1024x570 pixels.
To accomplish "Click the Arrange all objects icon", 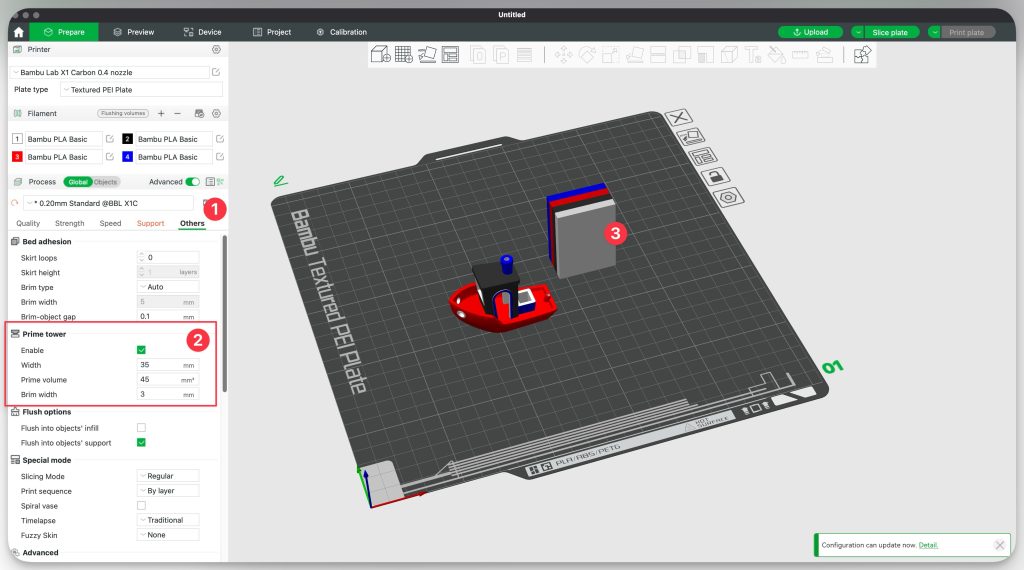I will pos(450,55).
